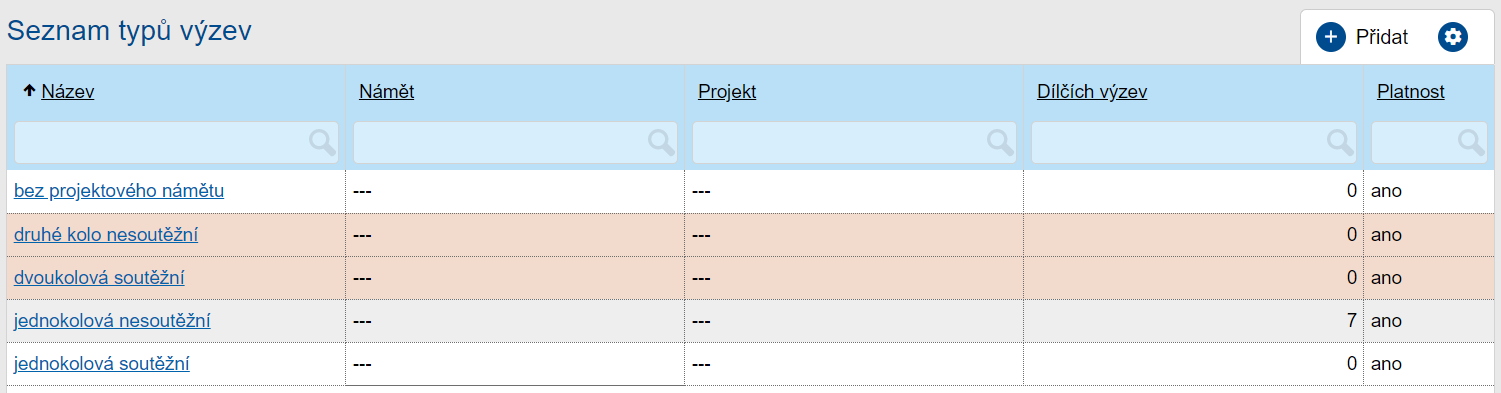Open the settings gear icon
This screenshot has width=1501, height=393.
(1453, 37)
